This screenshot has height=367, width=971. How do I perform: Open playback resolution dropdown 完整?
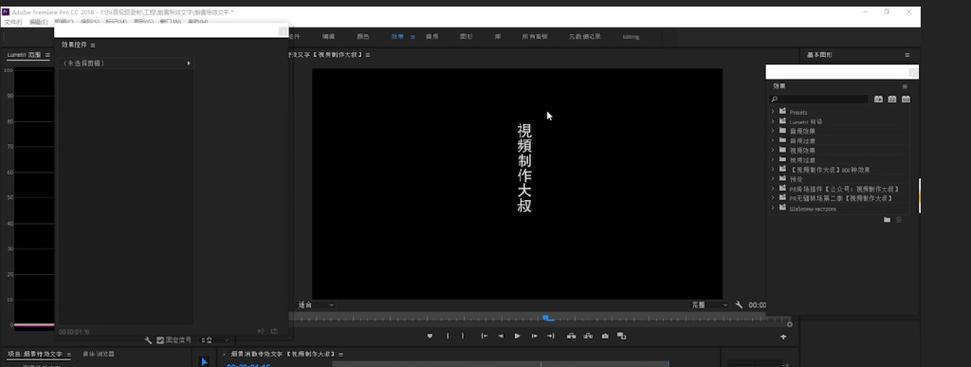710,305
